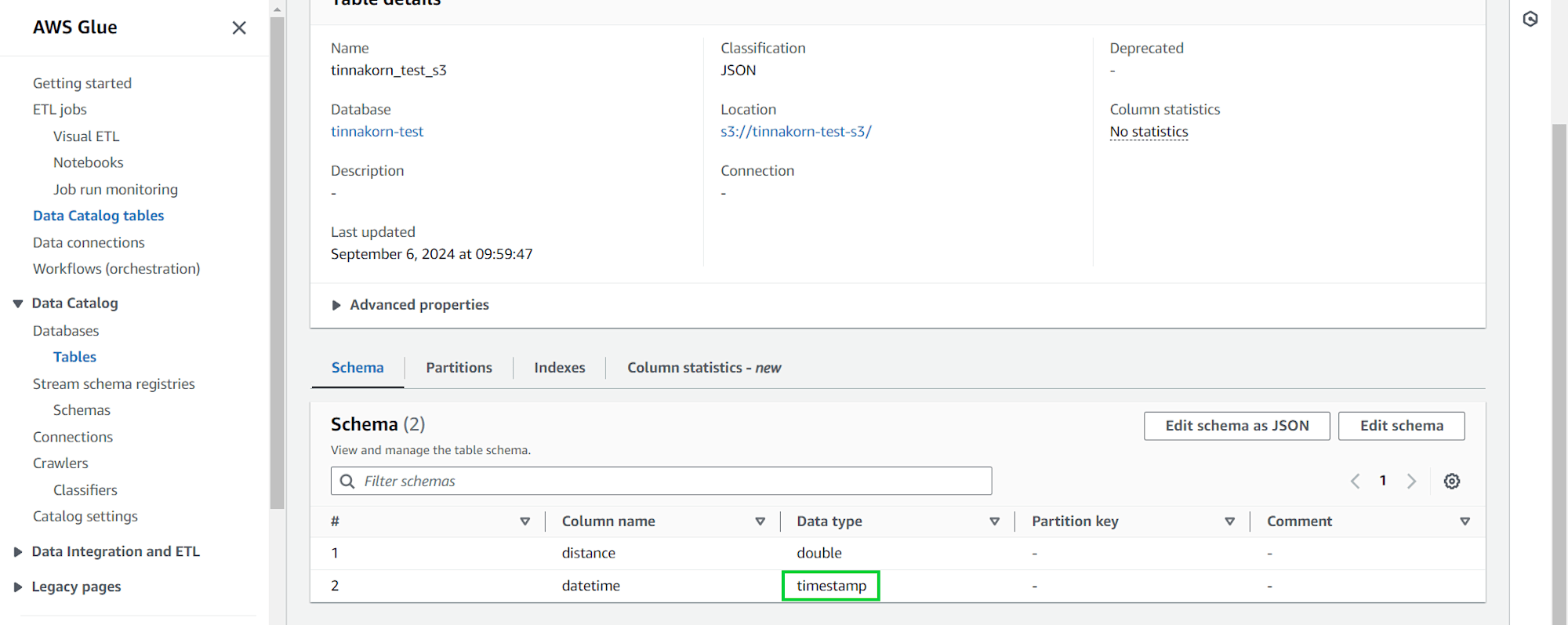
Task: Expand Data Integration and ETL group
Action: (18, 552)
